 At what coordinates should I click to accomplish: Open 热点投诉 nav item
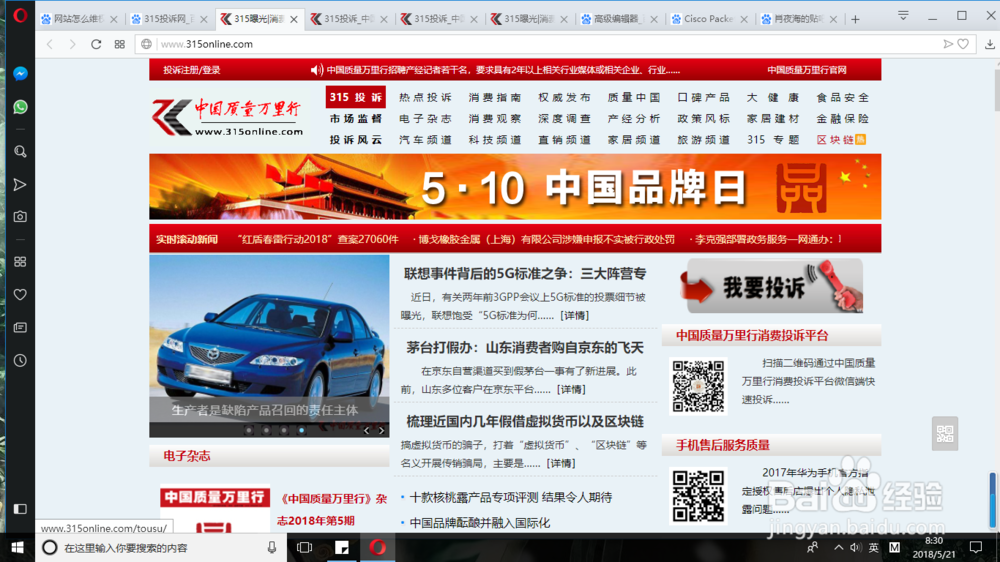point(425,98)
